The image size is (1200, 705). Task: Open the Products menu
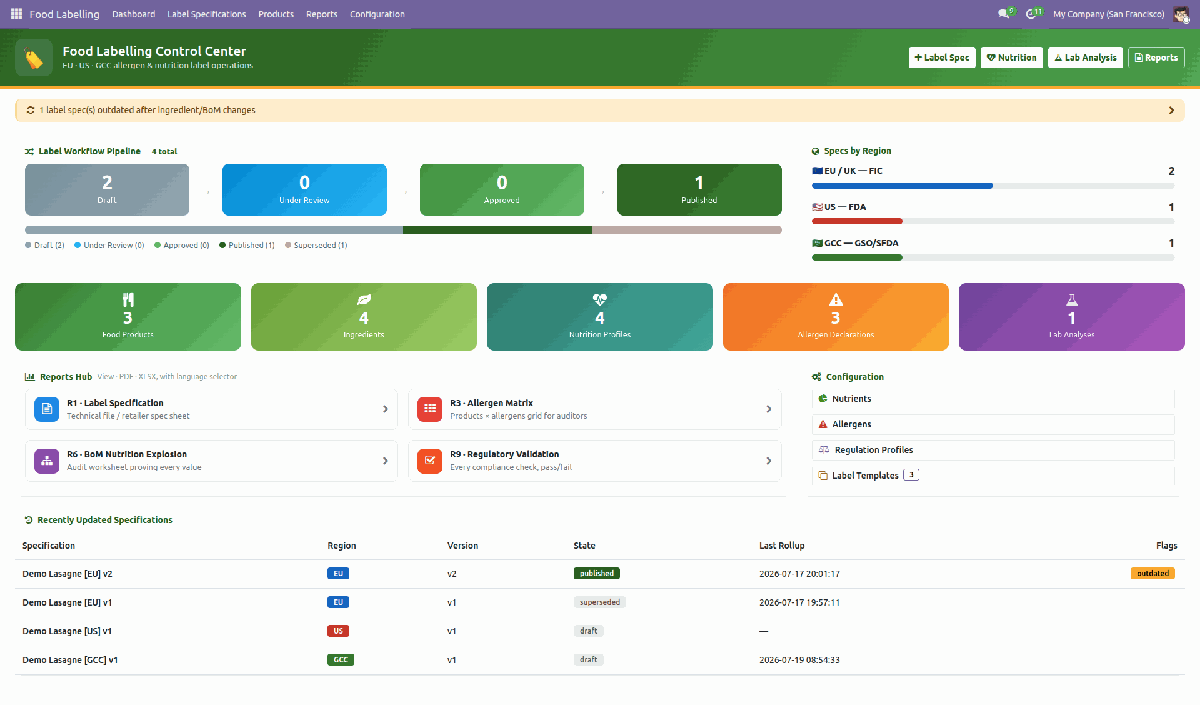point(276,14)
